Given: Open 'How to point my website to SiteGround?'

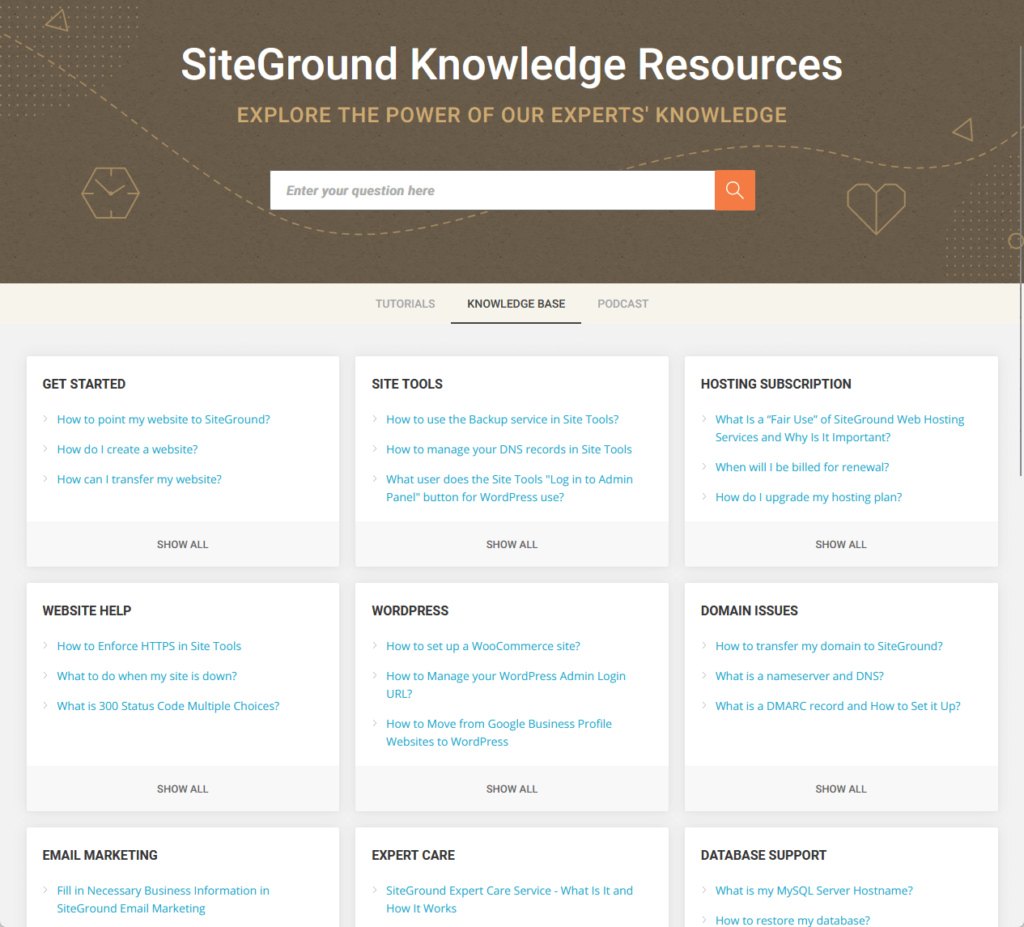Looking at the screenshot, I should pos(163,419).
